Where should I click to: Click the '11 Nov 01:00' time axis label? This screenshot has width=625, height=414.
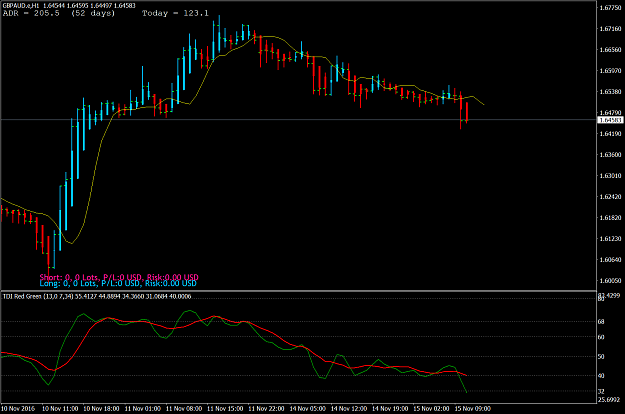click(x=143, y=409)
